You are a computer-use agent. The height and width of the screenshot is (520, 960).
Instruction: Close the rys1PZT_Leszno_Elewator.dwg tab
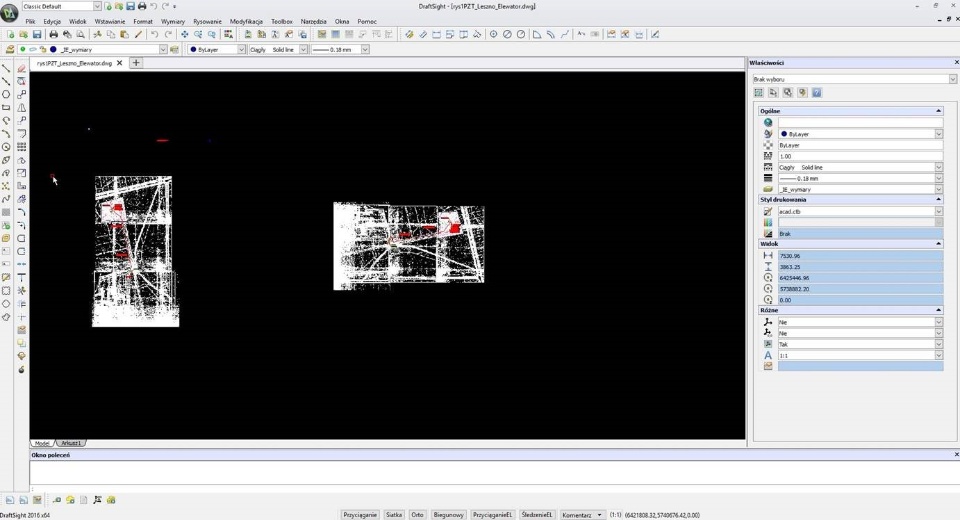click(x=119, y=63)
